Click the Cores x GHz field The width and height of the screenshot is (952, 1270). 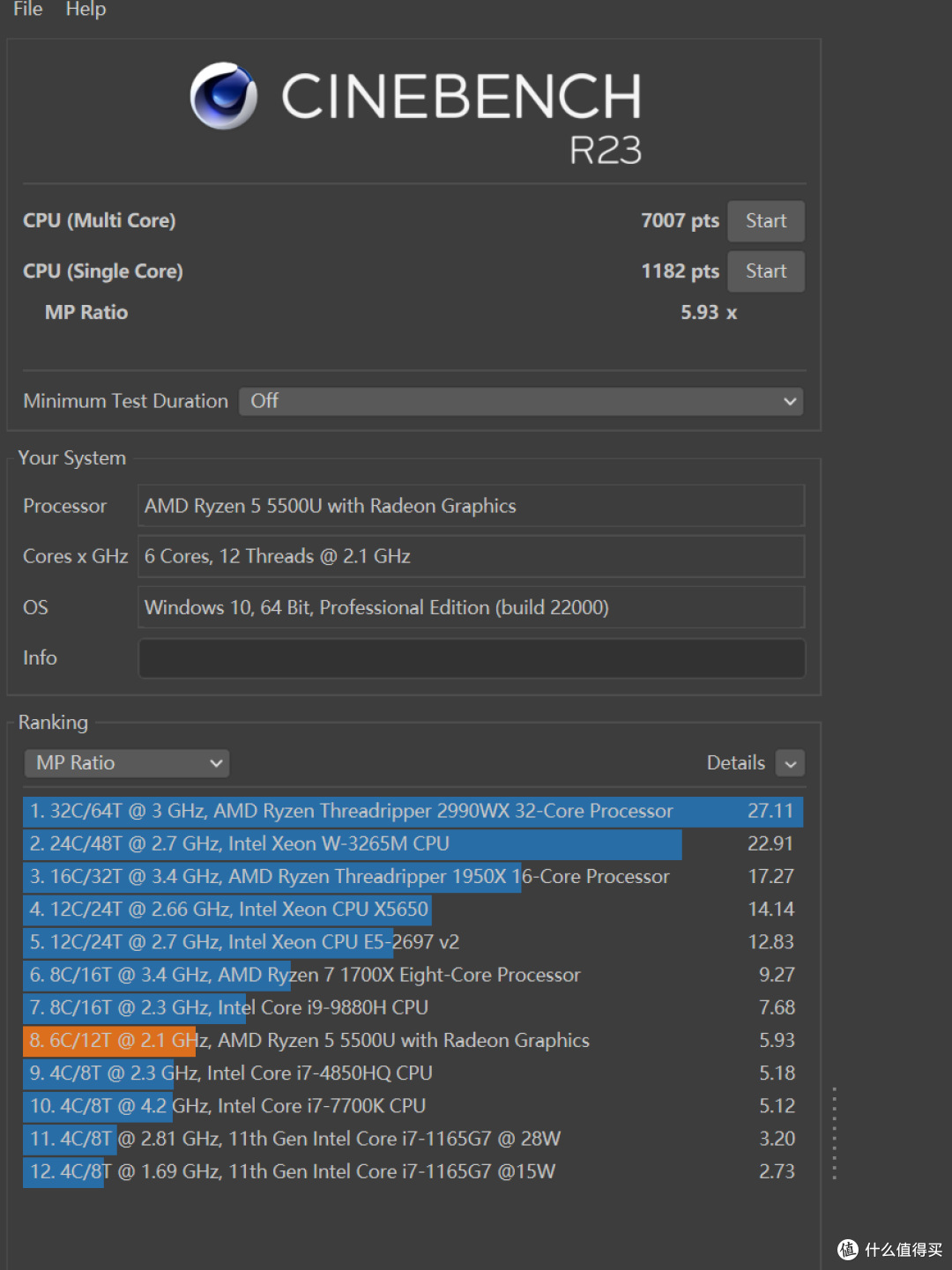click(471, 556)
